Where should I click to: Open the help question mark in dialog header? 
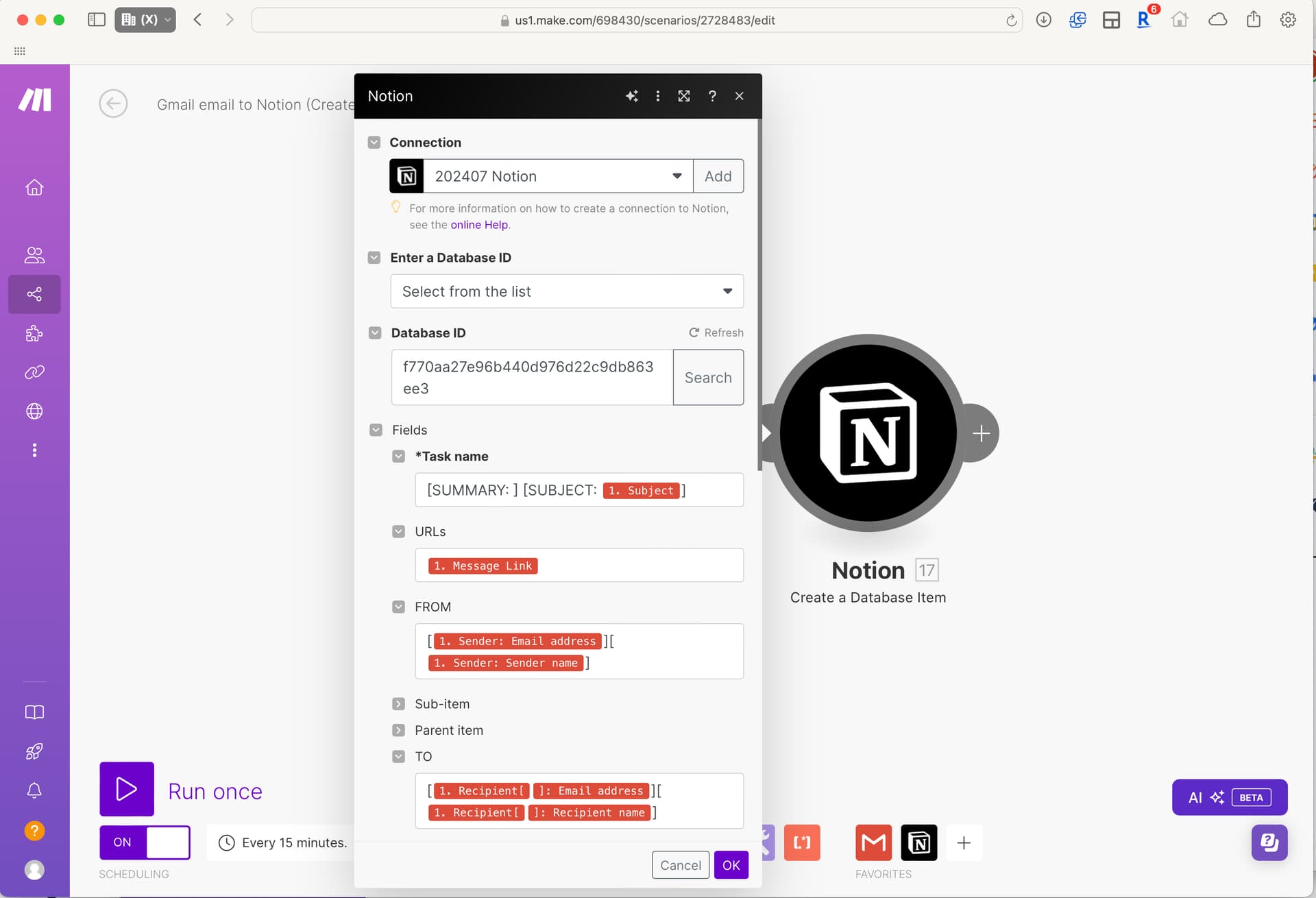click(712, 96)
